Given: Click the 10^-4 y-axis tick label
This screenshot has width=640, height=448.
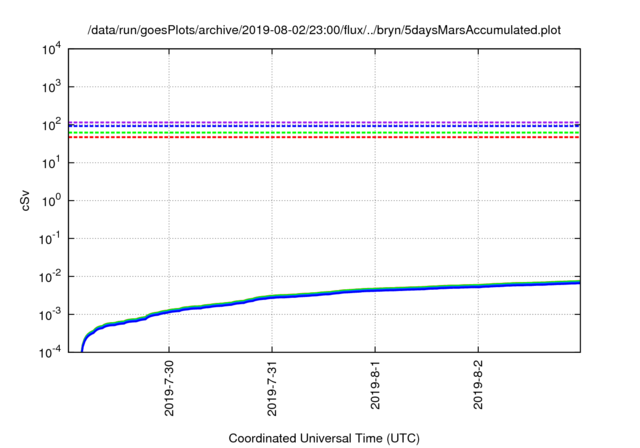Looking at the screenshot, I should pyautogui.click(x=51, y=353).
